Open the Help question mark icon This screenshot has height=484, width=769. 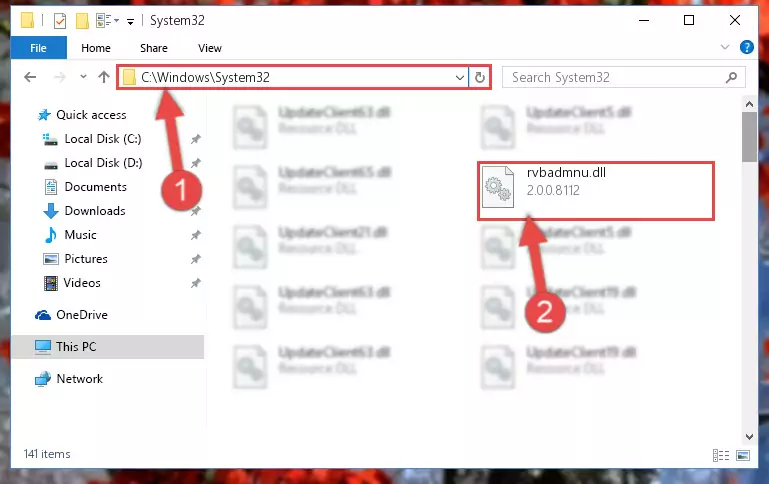[746, 48]
